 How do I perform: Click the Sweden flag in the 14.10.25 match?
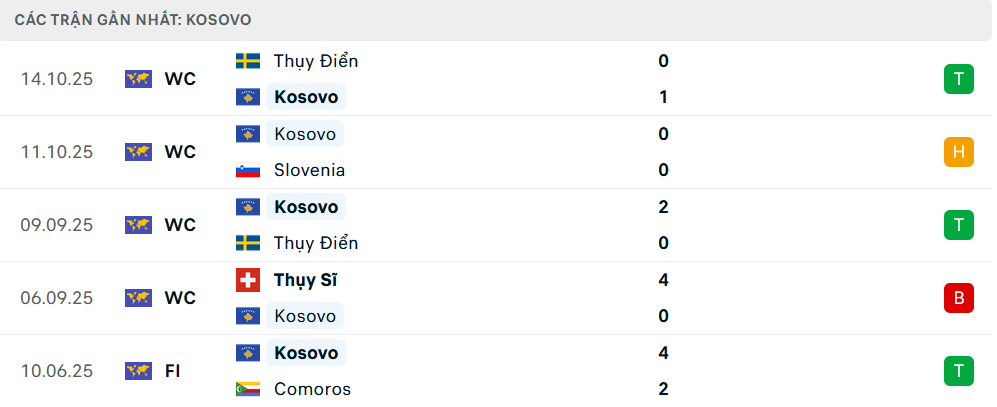click(247, 61)
